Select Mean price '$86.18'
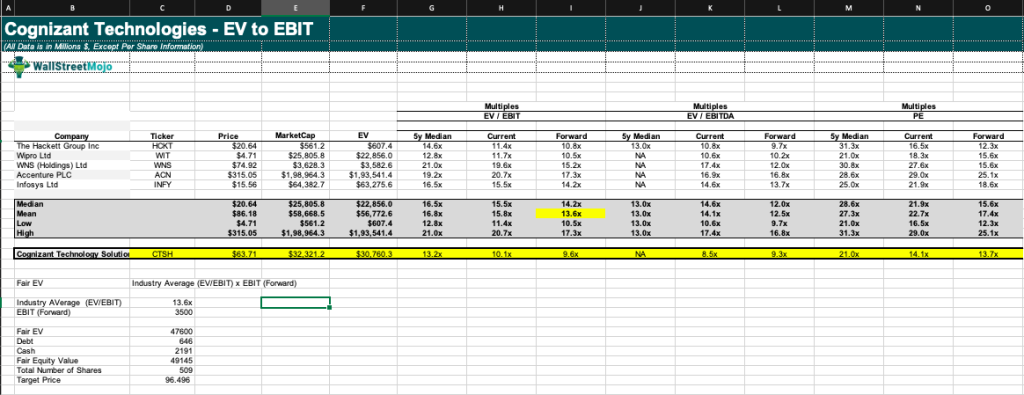The width and height of the screenshot is (1024, 395). point(228,213)
